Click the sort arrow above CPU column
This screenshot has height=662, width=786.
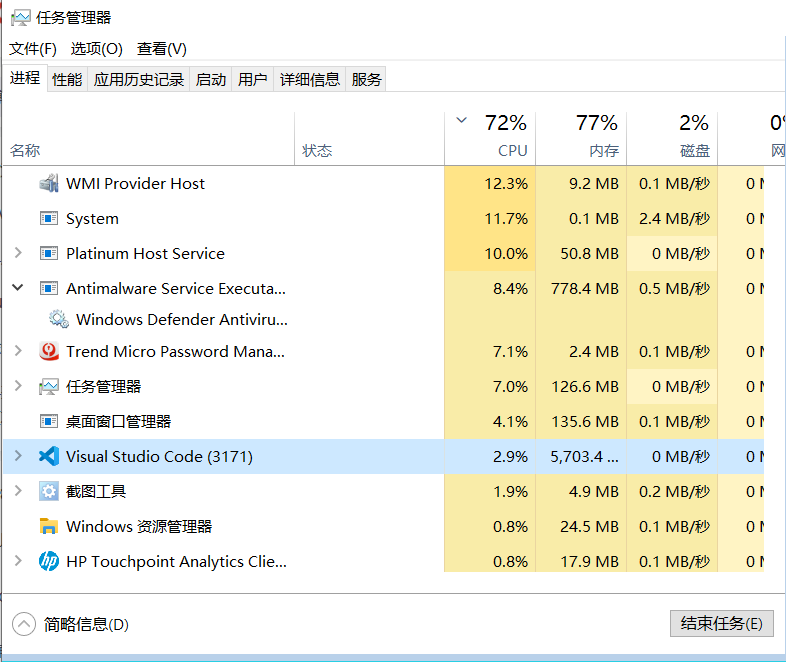[462, 120]
